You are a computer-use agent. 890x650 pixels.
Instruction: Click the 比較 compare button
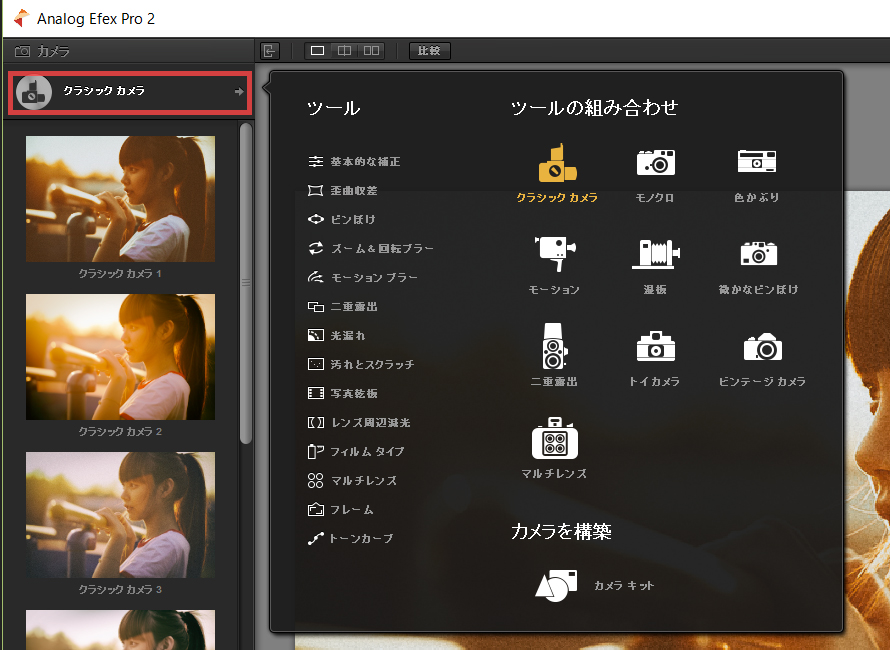[430, 51]
